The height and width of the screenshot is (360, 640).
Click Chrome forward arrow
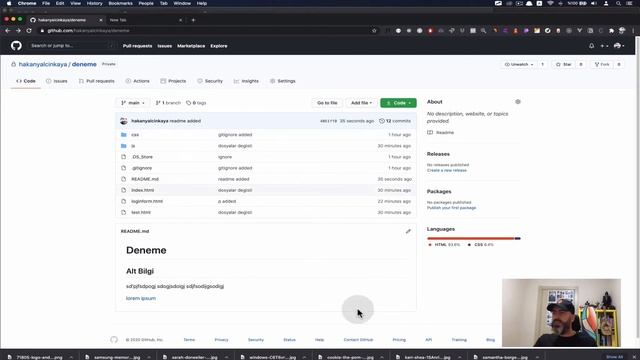18,31
